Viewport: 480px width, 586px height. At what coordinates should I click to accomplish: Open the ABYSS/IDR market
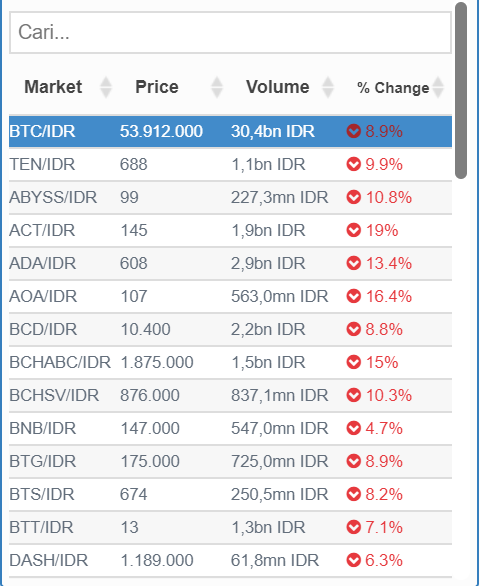(230, 197)
